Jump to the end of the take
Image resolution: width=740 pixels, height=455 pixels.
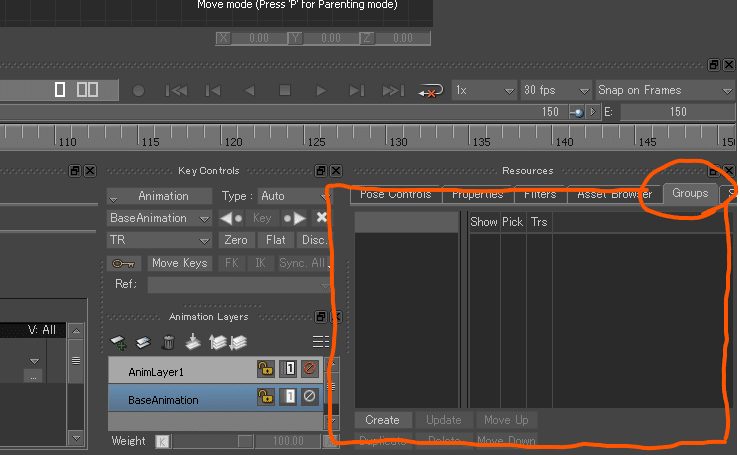point(393,90)
